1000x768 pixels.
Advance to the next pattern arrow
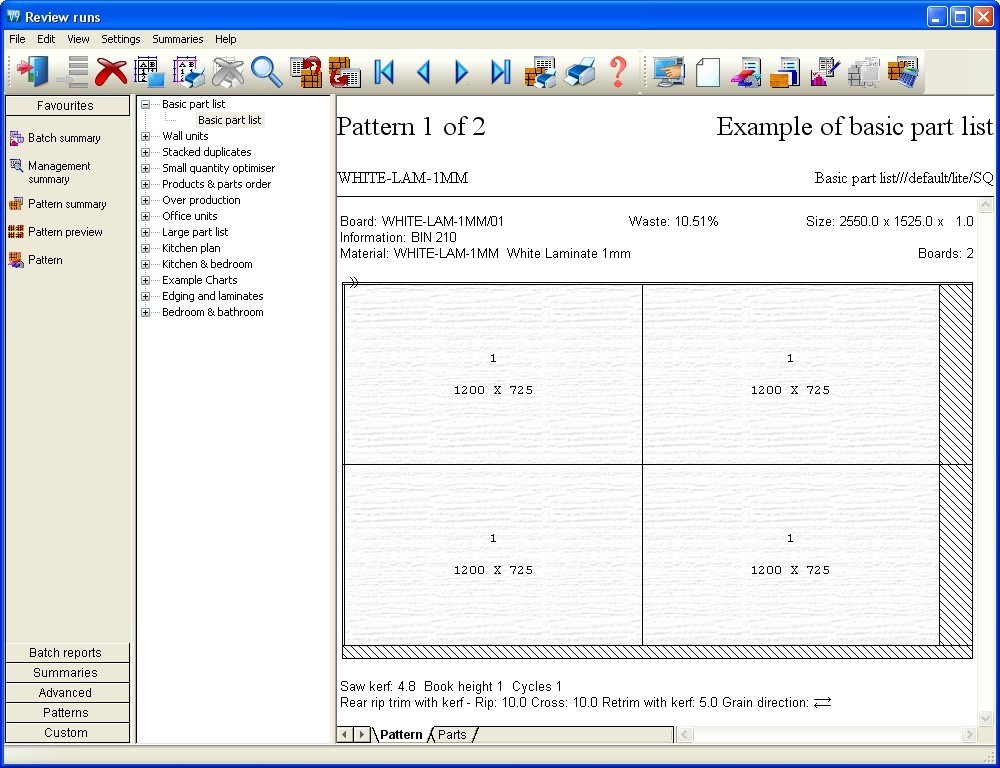tap(461, 72)
